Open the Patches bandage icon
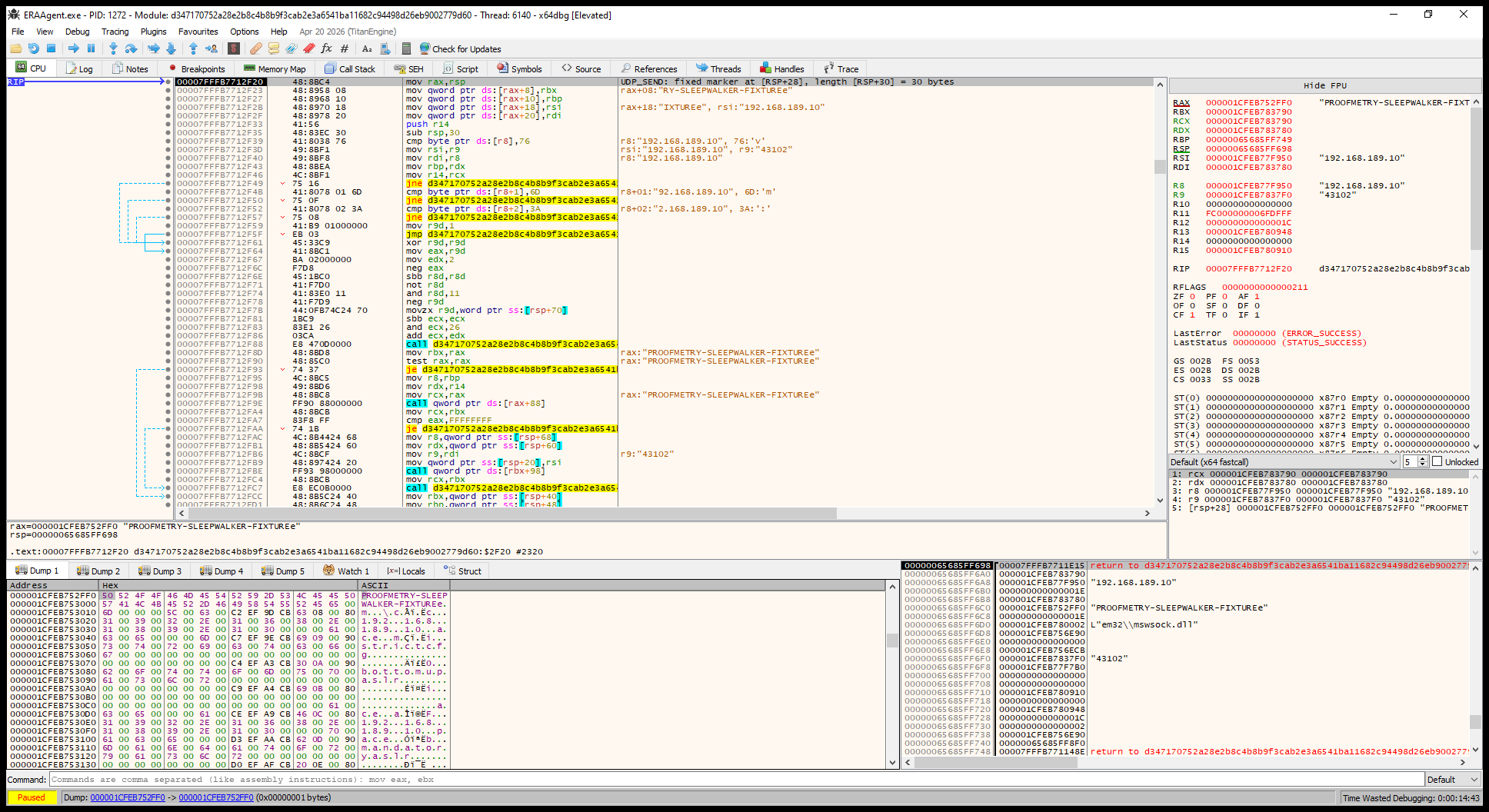 (256, 48)
